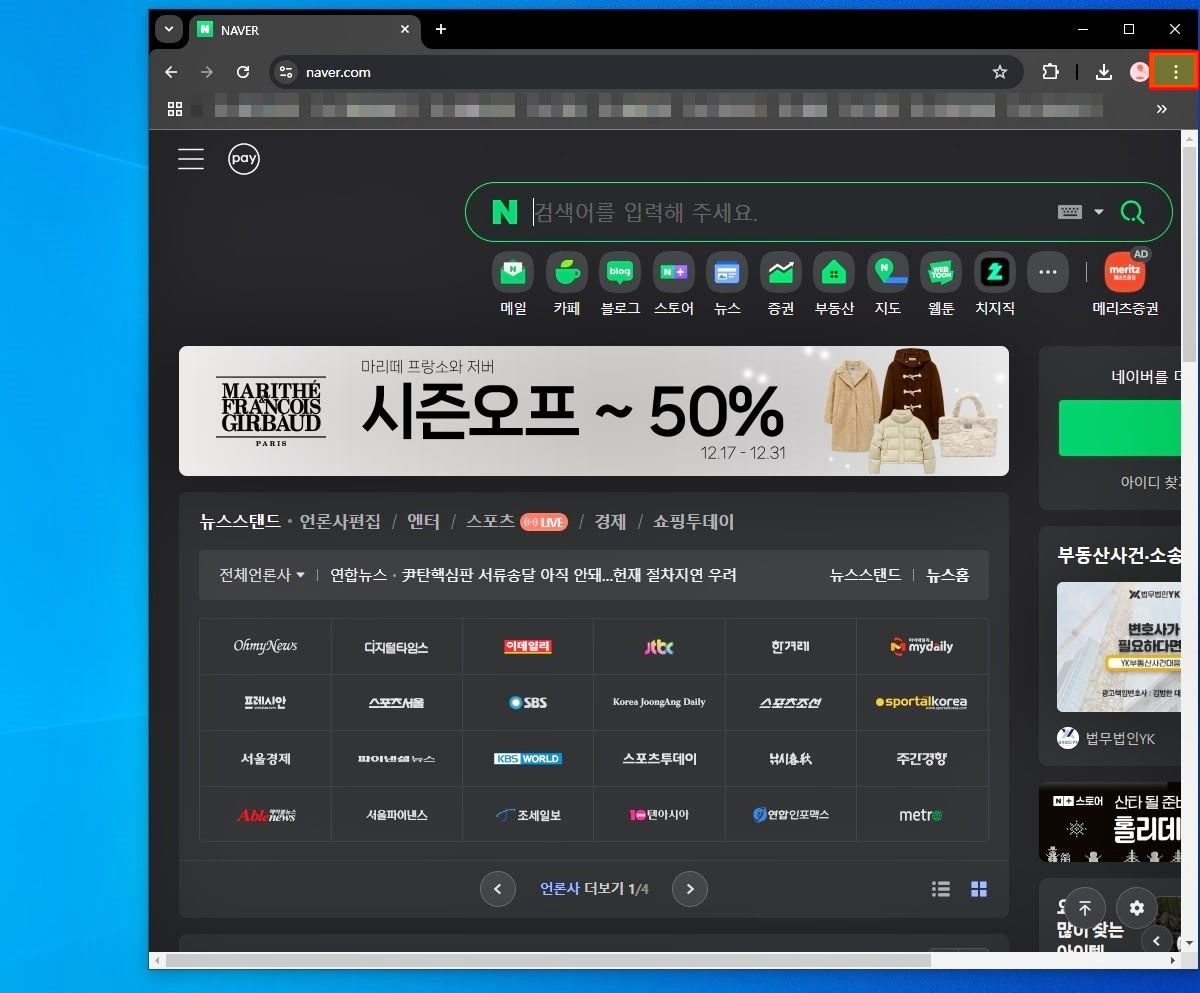Open Chrome three-dot menu

click(1175, 72)
